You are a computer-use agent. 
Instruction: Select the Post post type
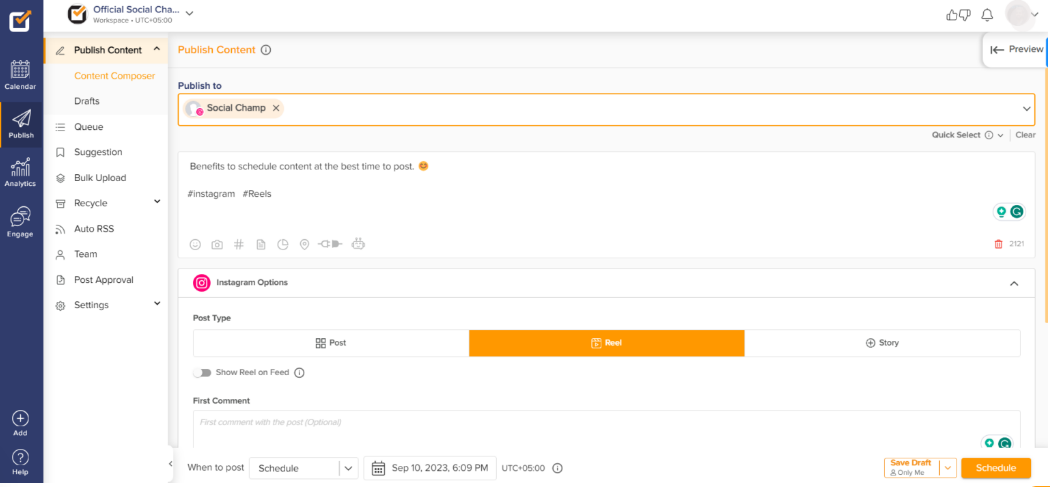click(331, 343)
